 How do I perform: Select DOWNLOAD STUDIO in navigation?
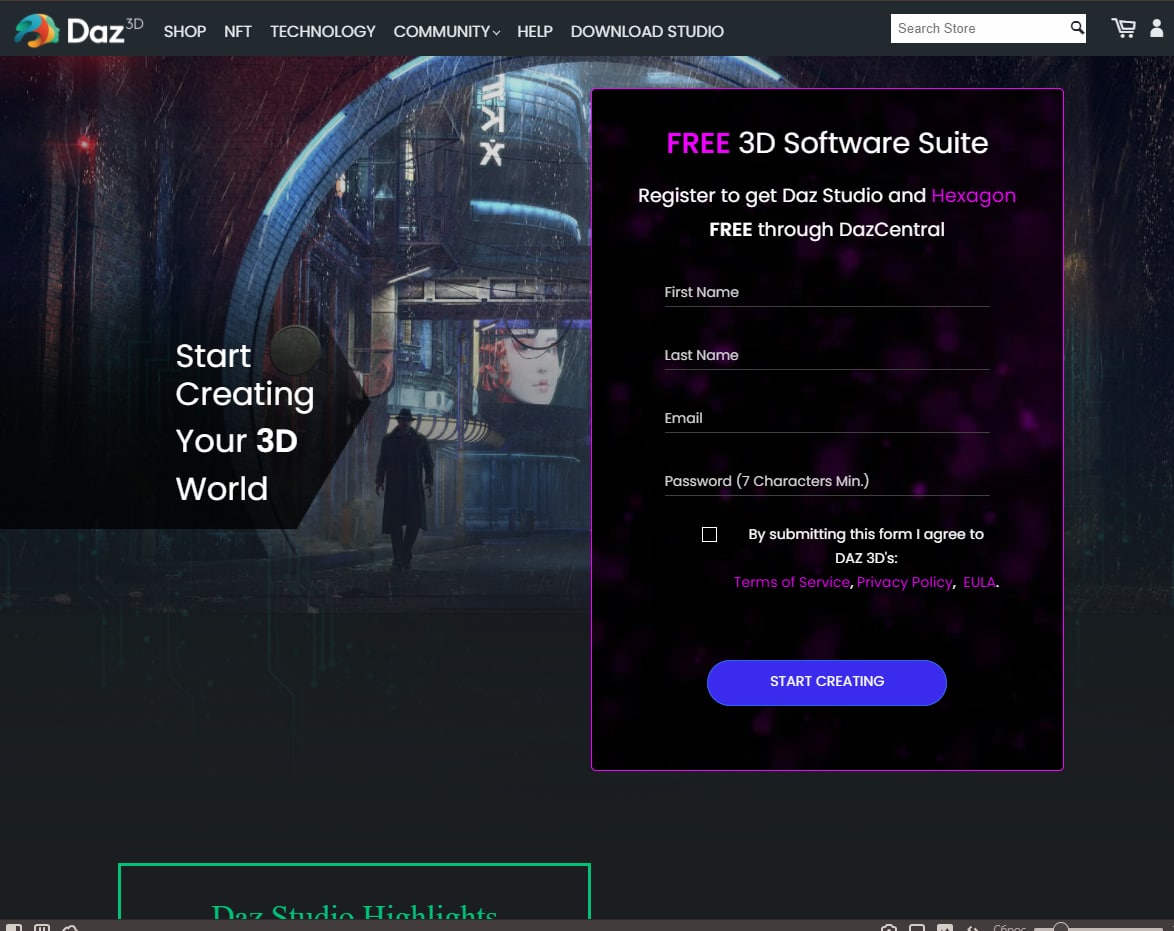(647, 31)
